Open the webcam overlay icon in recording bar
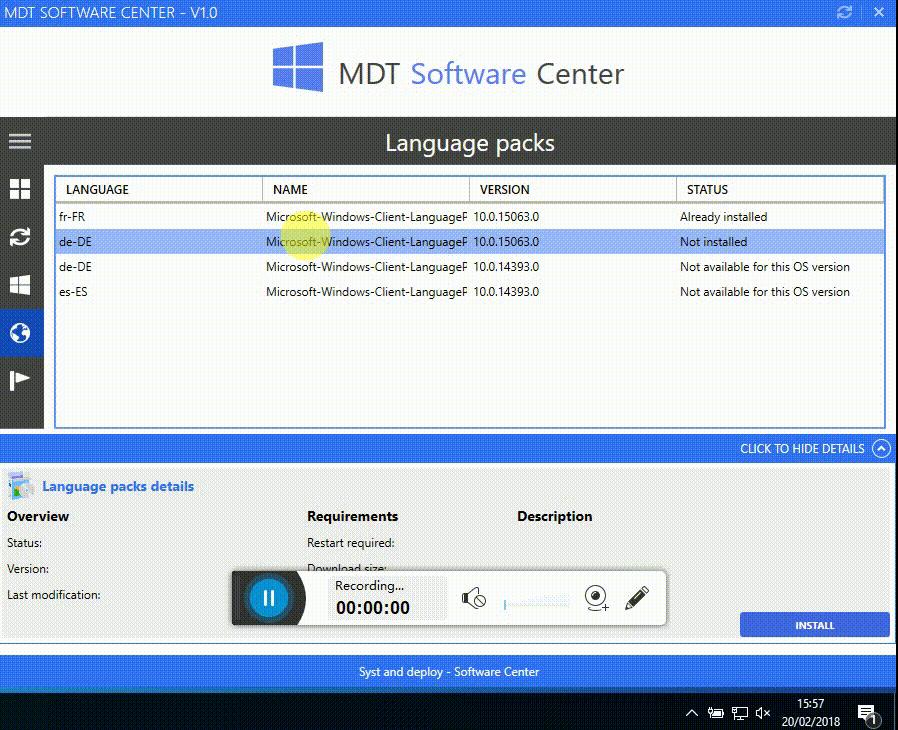This screenshot has width=898, height=730. (x=595, y=597)
